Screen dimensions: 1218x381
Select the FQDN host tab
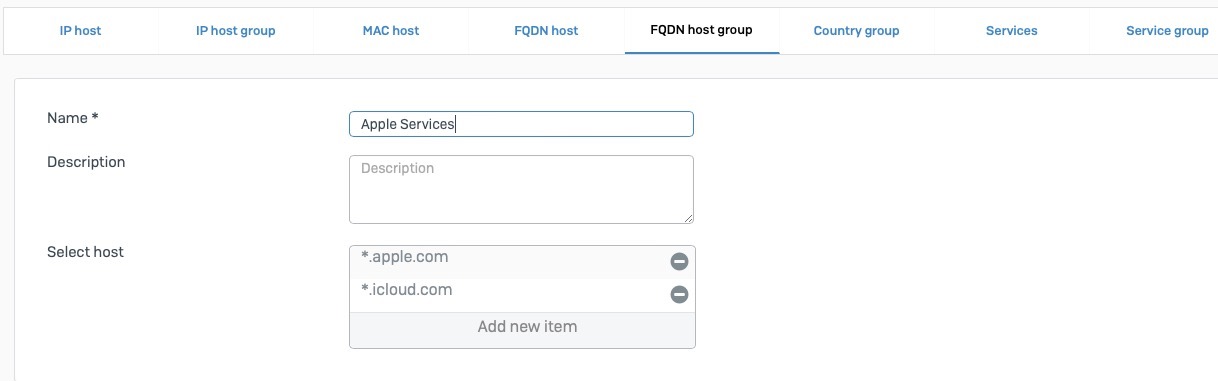(x=546, y=31)
